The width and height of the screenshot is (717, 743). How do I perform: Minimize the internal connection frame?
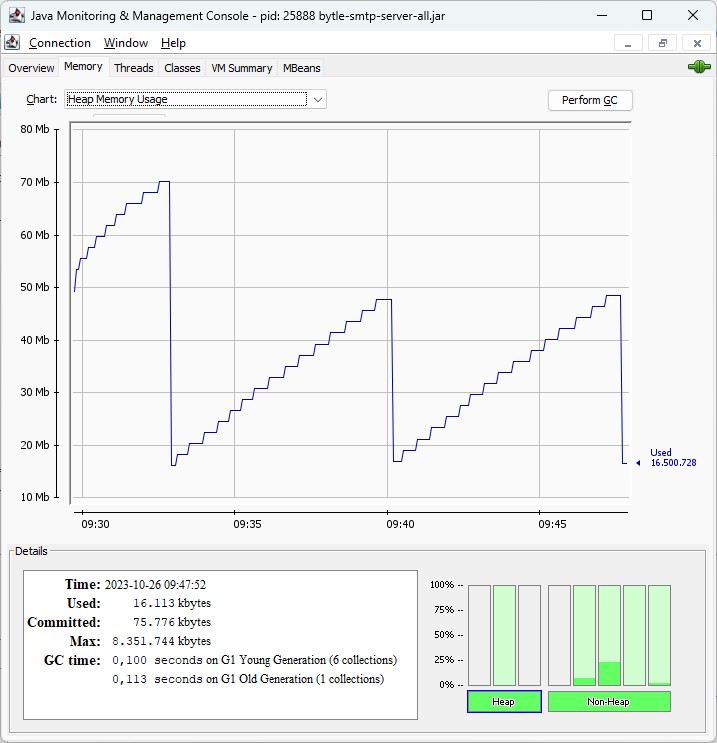(x=628, y=43)
